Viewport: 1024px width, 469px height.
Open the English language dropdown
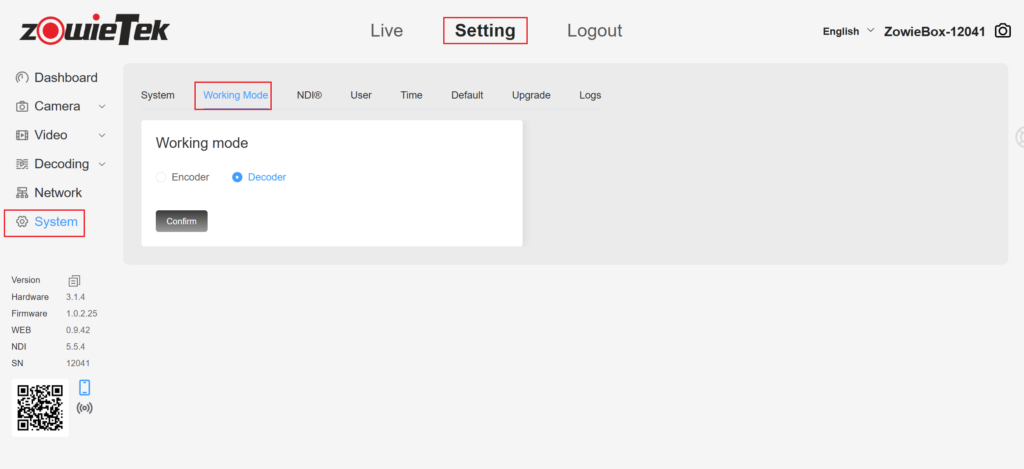[848, 31]
